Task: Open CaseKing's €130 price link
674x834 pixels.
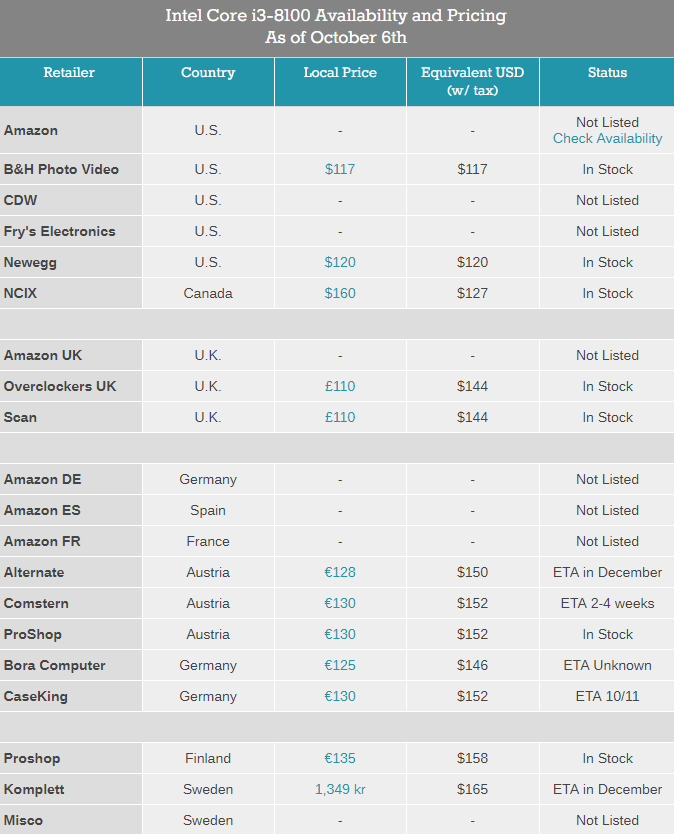Action: click(x=340, y=696)
